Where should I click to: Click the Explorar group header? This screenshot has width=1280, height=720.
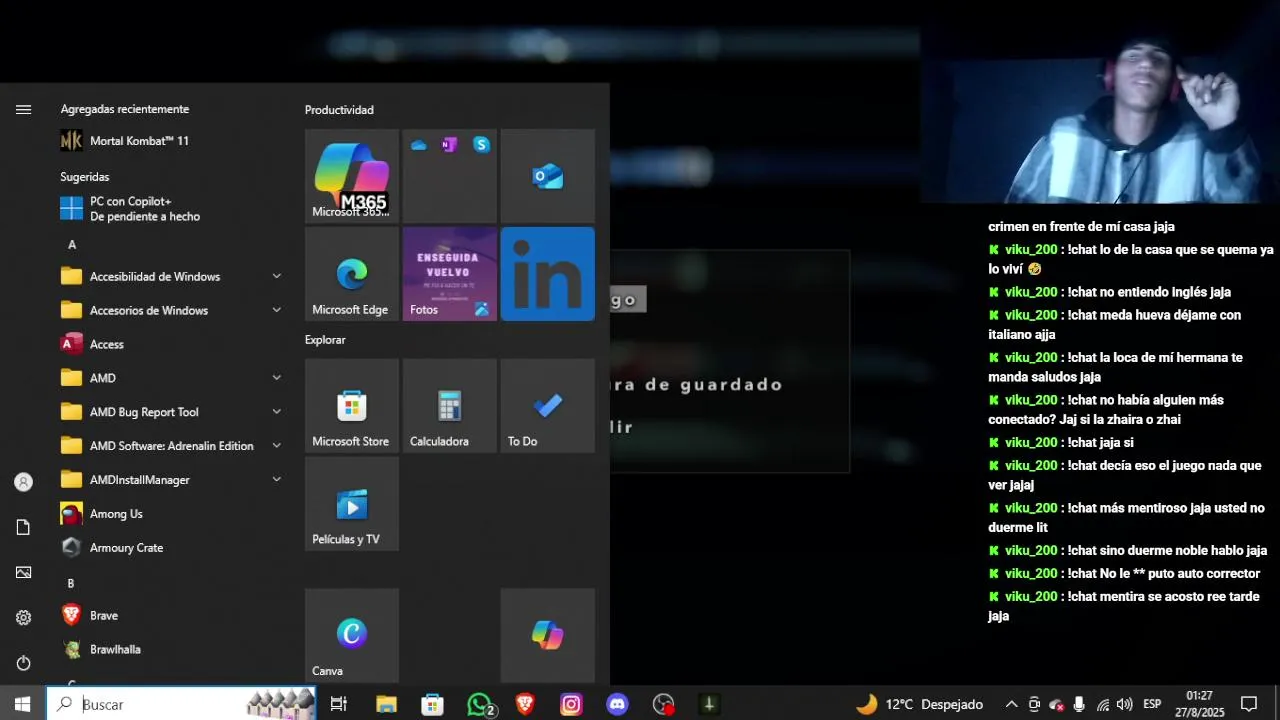click(x=325, y=340)
